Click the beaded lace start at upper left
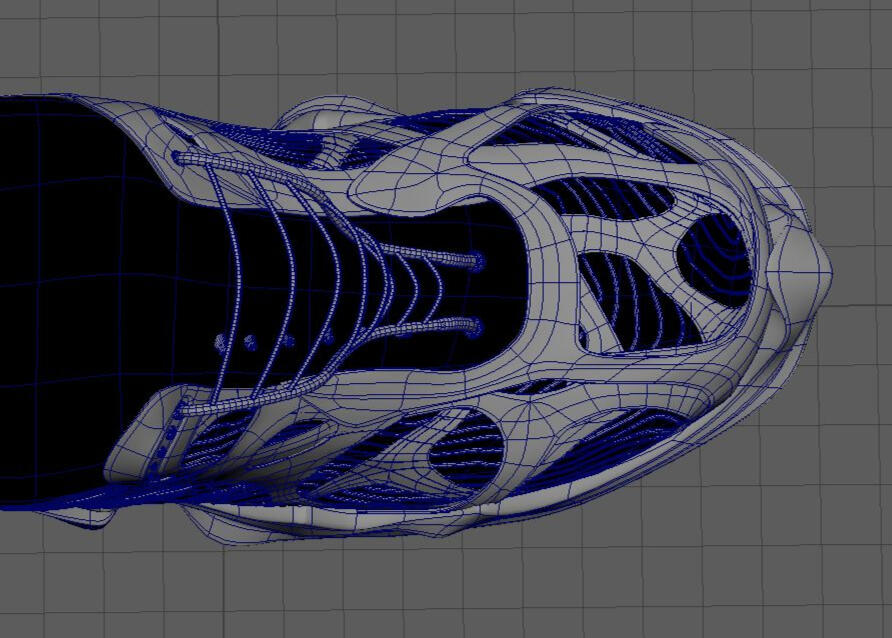The height and width of the screenshot is (638, 892). coord(180,157)
